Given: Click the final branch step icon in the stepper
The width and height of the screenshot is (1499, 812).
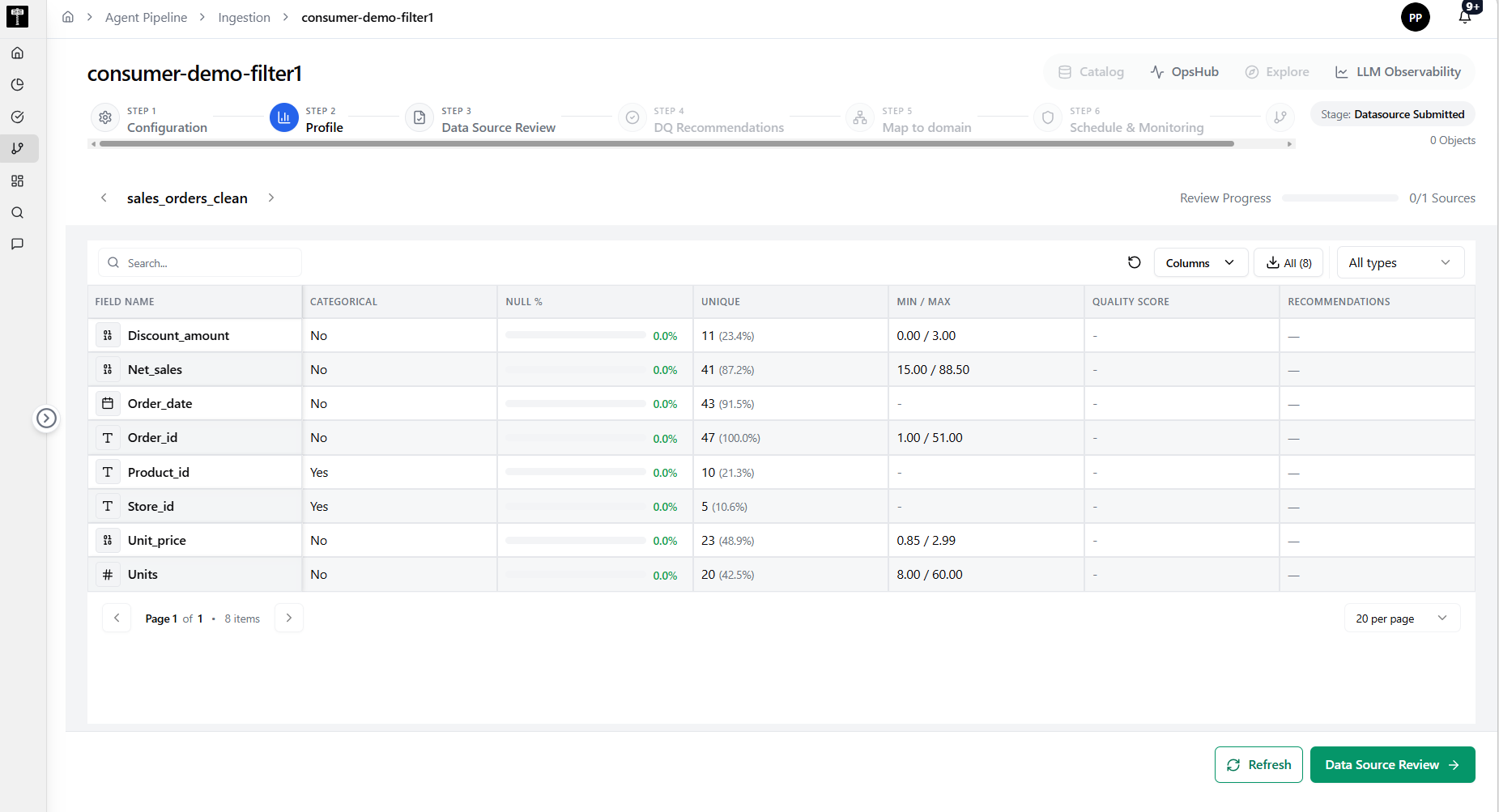Looking at the screenshot, I should [1280, 117].
